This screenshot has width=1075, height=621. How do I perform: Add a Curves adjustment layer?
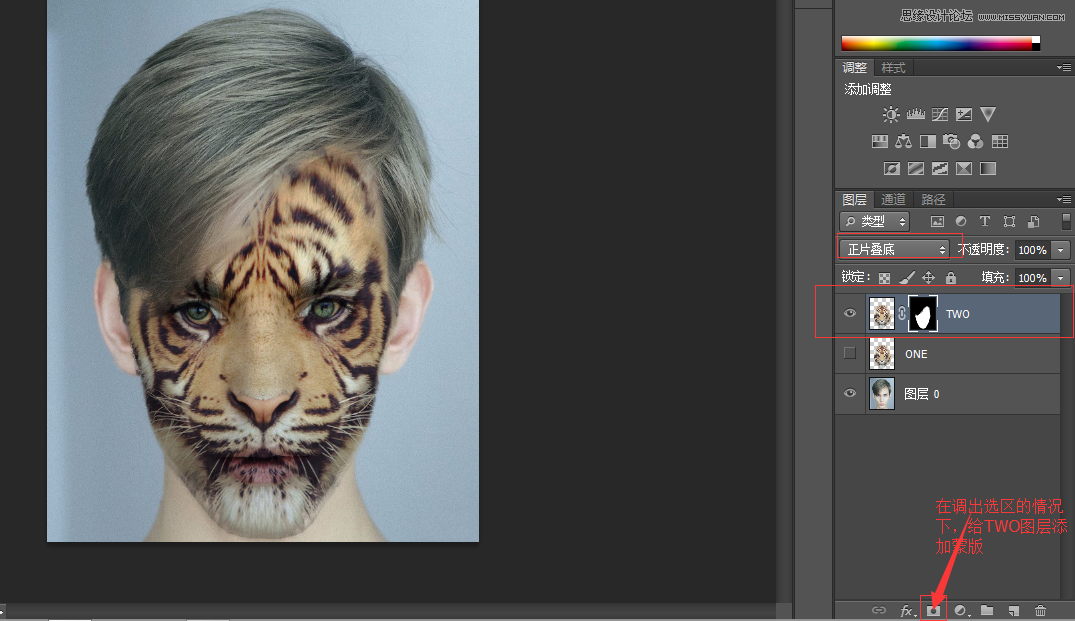point(940,114)
